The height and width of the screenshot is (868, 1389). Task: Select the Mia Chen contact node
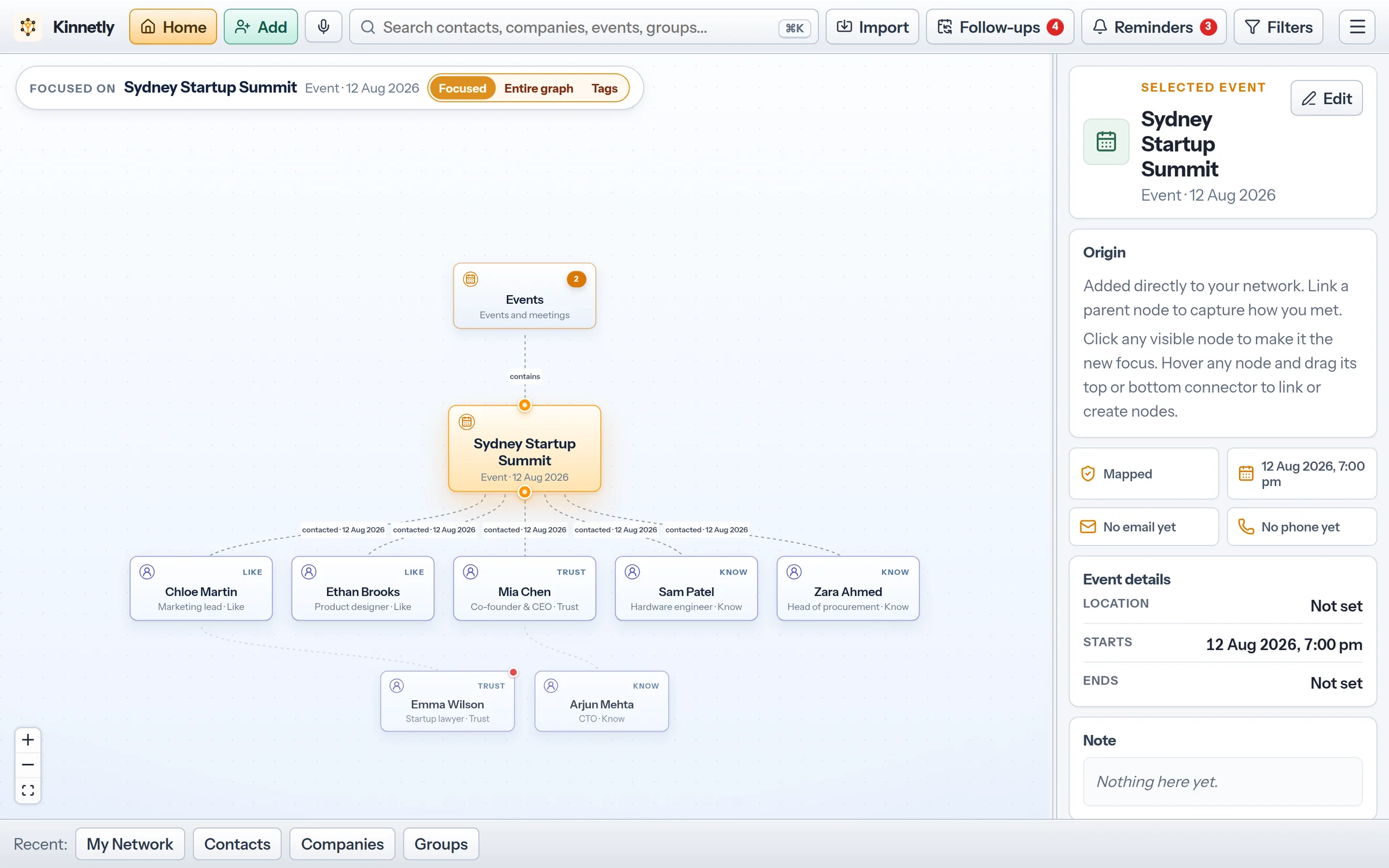tap(524, 589)
